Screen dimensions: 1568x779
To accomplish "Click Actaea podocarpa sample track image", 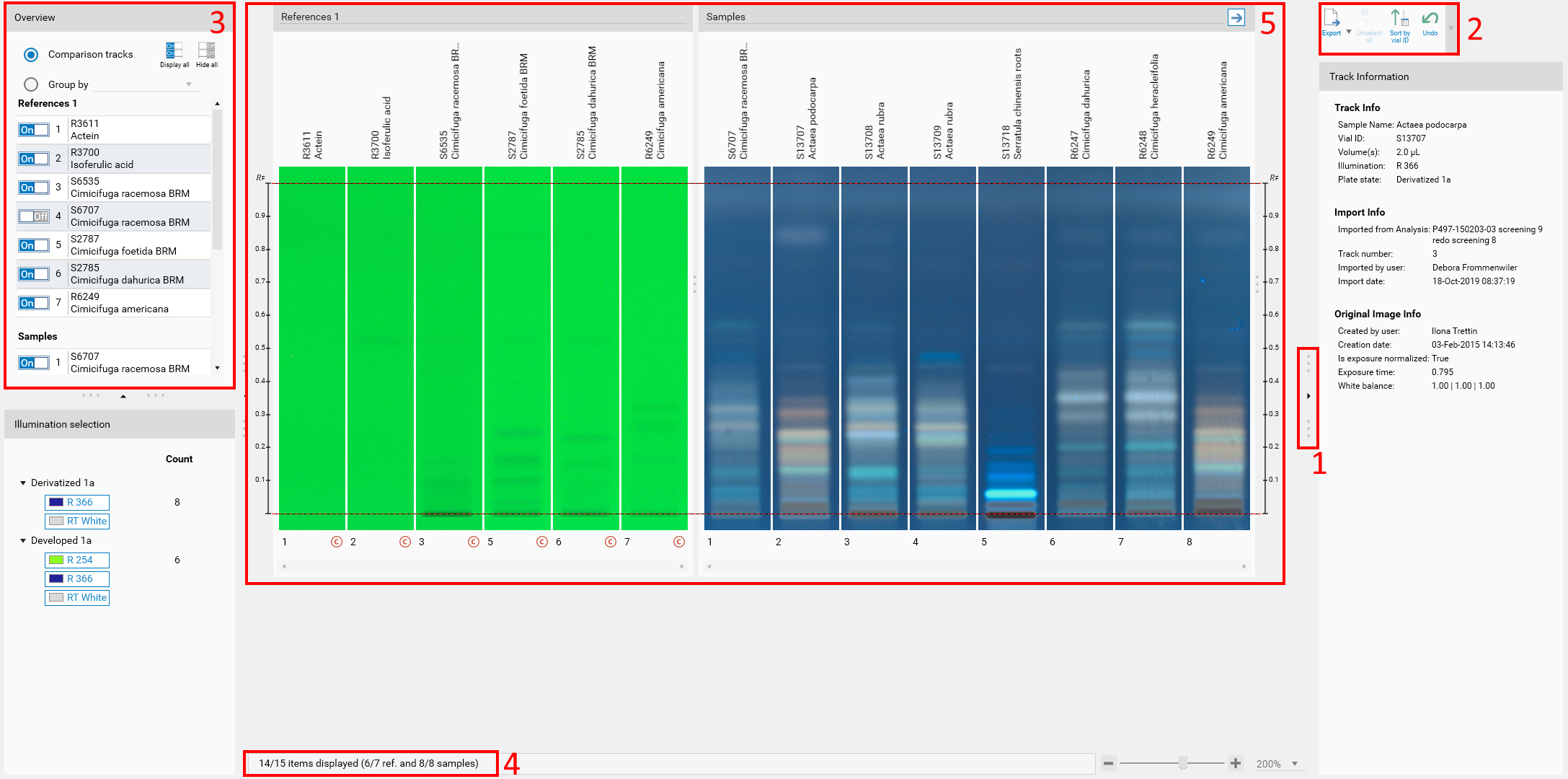I will tap(805, 346).
